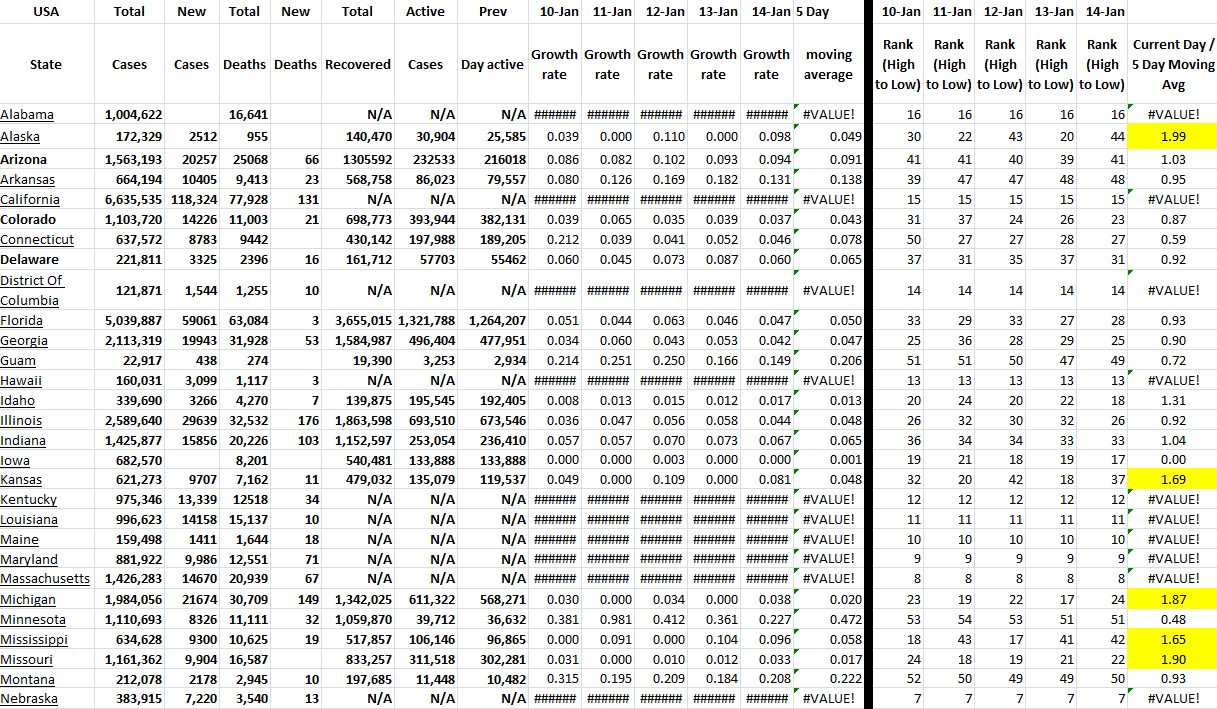The image size is (1217, 709).
Task: Open the Guam link
Action: [18, 361]
